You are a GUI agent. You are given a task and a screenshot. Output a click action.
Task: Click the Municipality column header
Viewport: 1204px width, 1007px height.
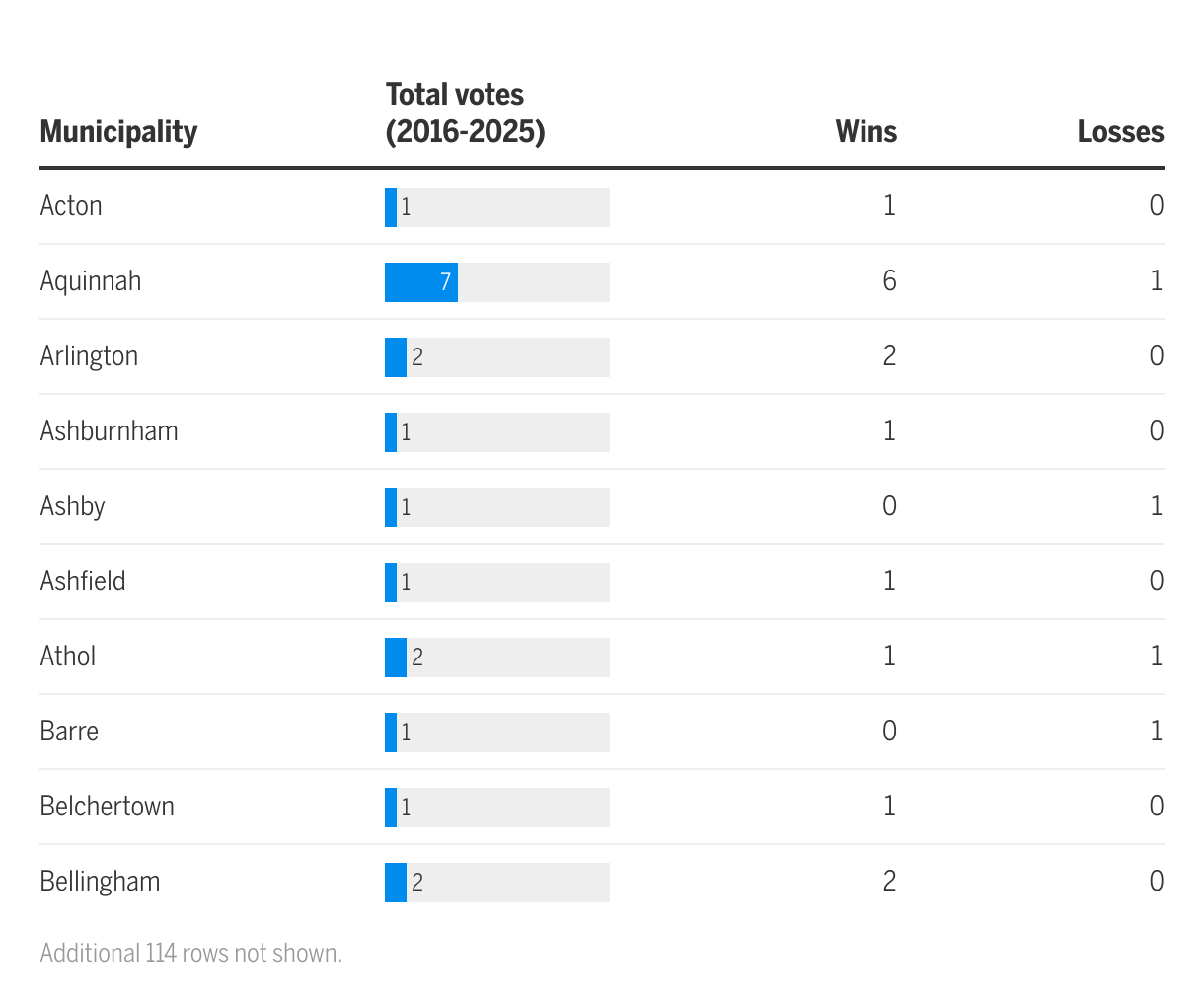[118, 132]
